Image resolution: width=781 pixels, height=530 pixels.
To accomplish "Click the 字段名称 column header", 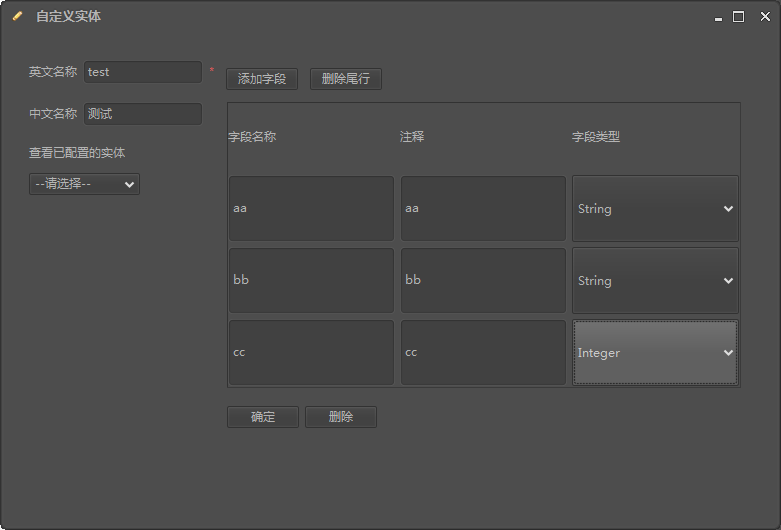I will [252, 136].
